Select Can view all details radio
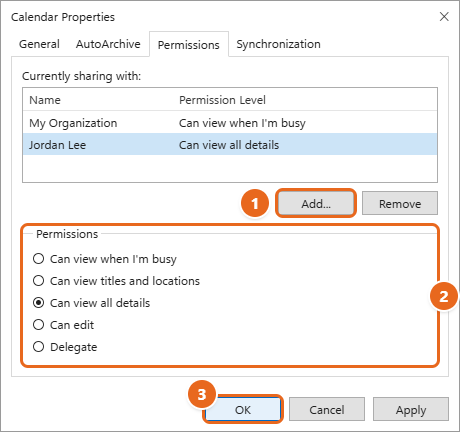 coord(91,303)
